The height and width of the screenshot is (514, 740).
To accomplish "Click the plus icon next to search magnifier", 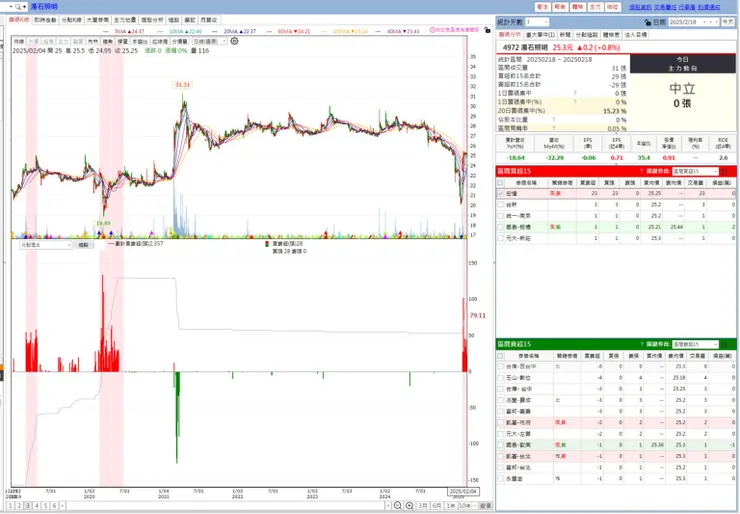I will pyautogui.click(x=25, y=7).
